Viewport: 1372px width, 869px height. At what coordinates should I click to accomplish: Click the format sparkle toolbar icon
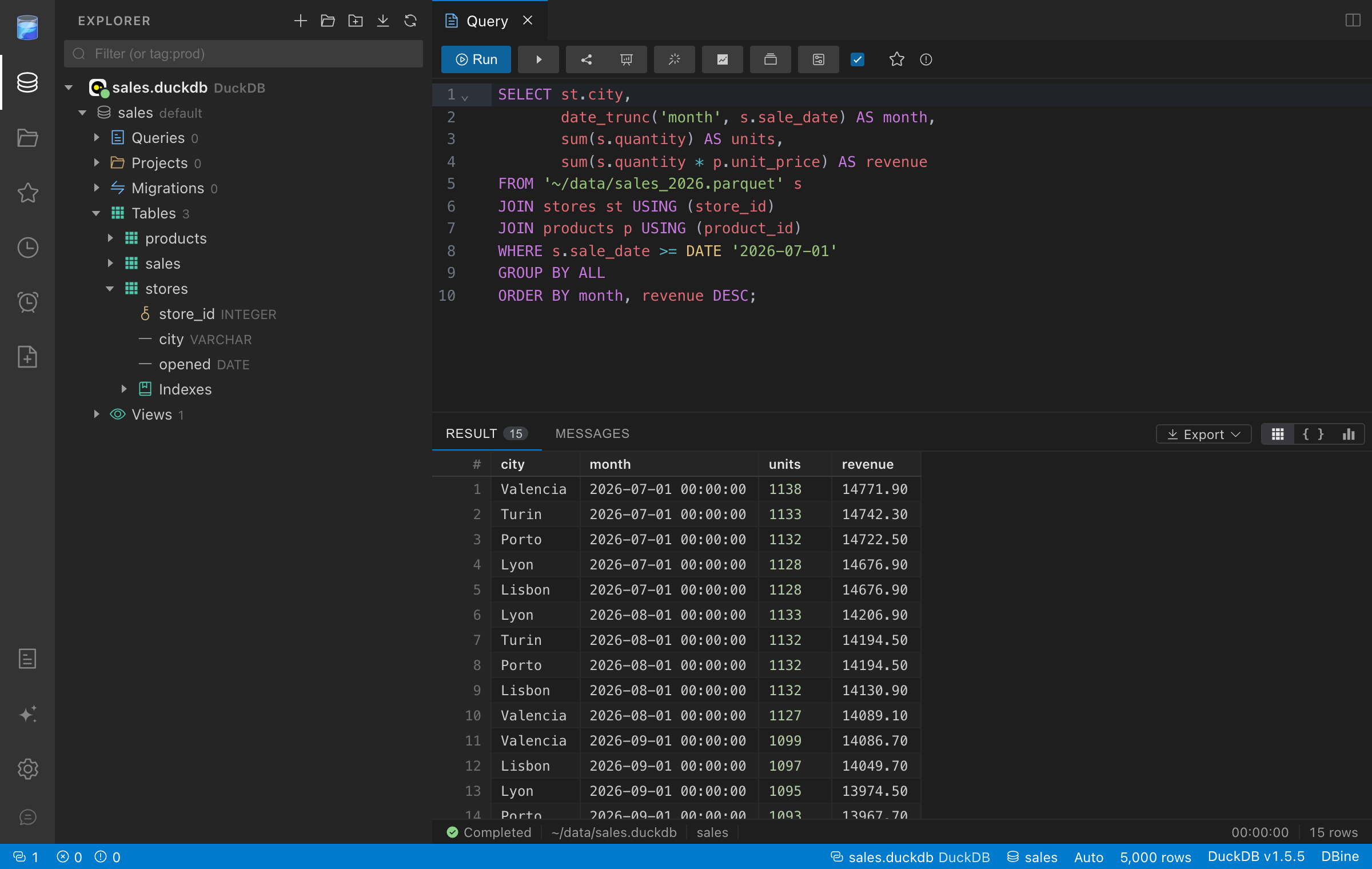pyautogui.click(x=675, y=59)
